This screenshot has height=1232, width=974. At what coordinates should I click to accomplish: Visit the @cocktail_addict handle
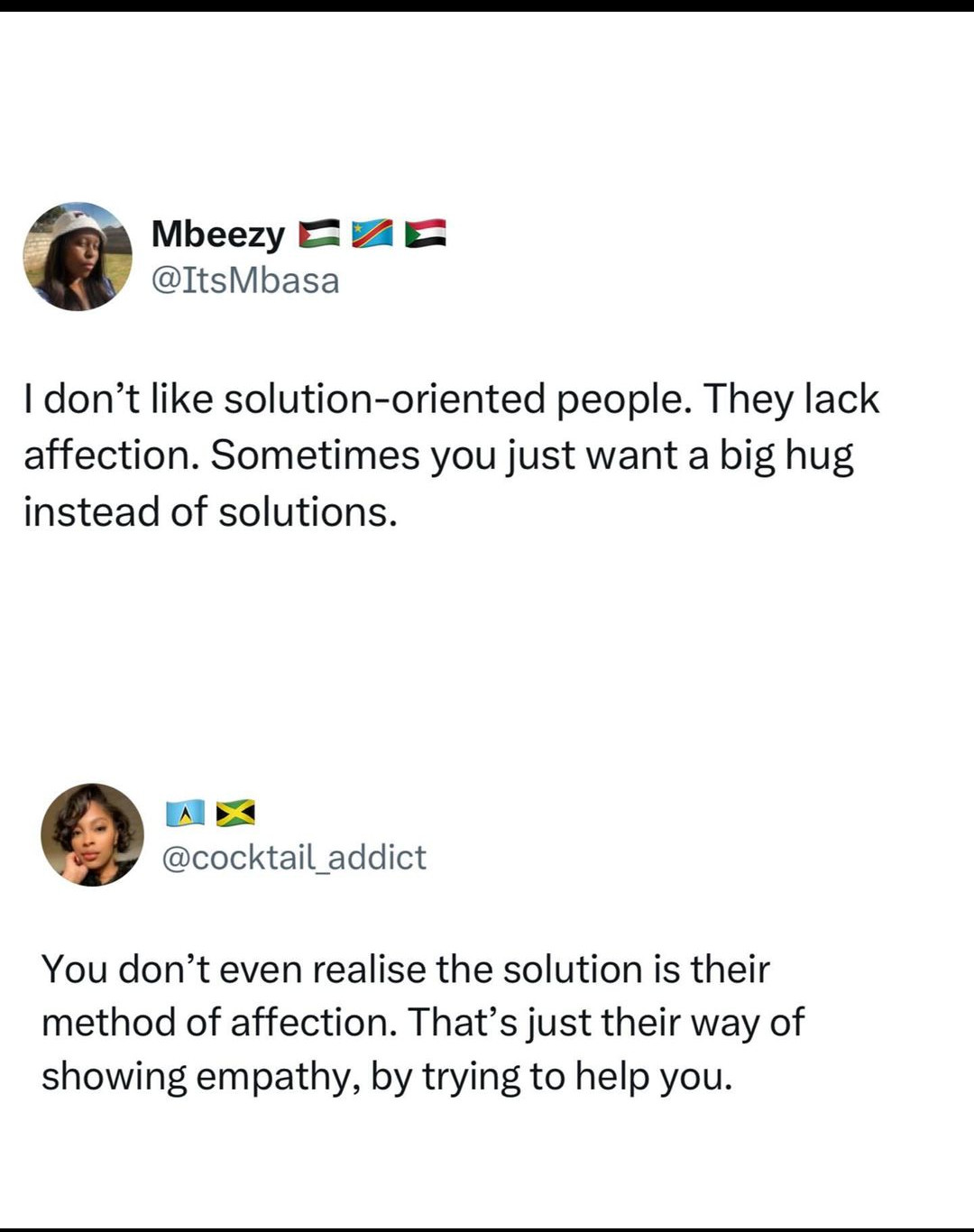click(294, 857)
